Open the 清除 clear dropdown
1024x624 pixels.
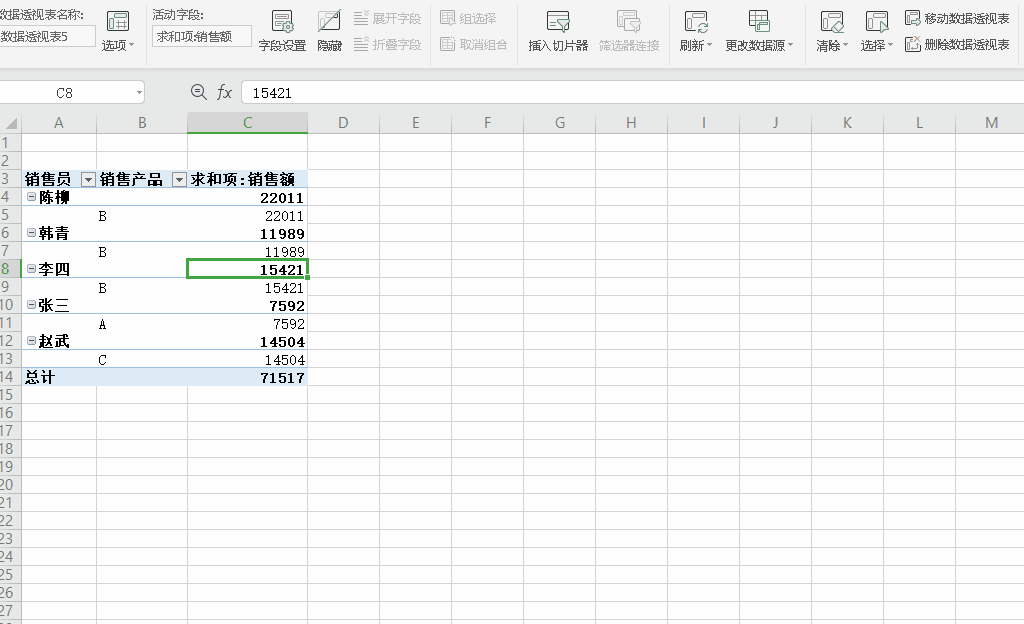click(x=831, y=46)
